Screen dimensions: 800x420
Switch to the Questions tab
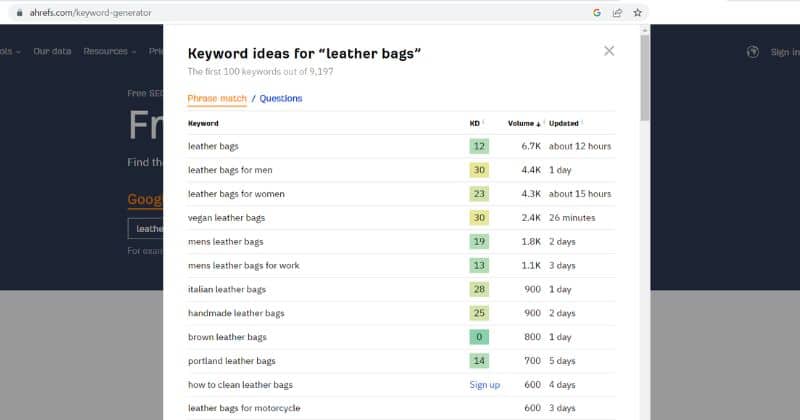click(x=281, y=98)
